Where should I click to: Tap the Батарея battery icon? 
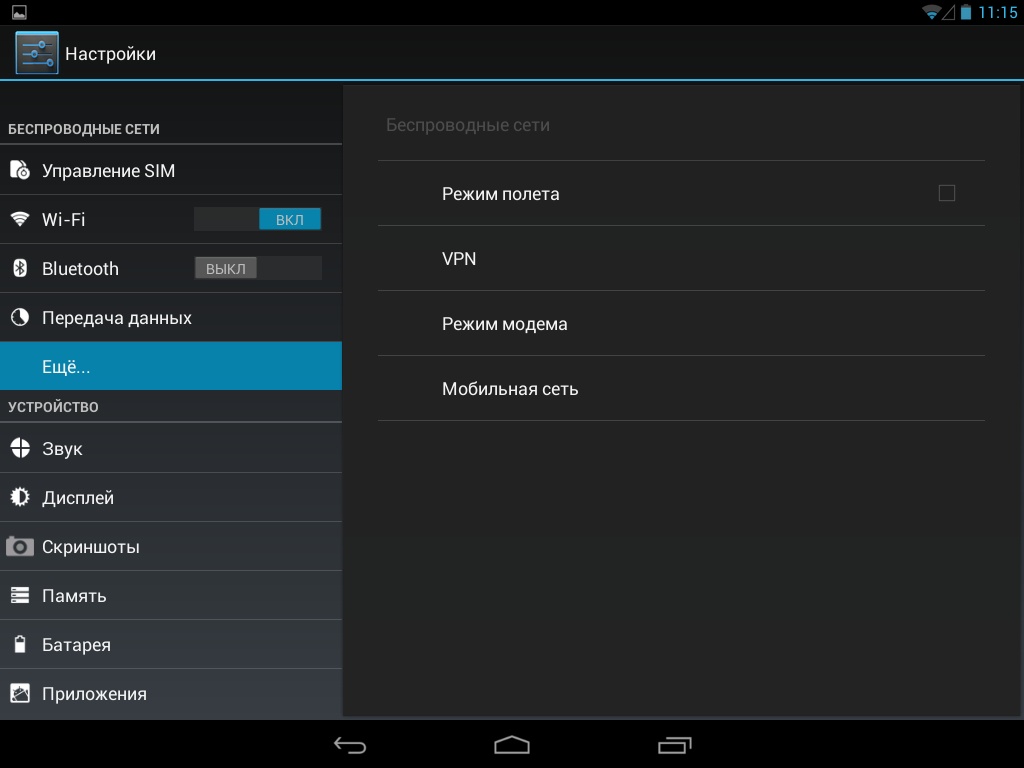[20, 645]
